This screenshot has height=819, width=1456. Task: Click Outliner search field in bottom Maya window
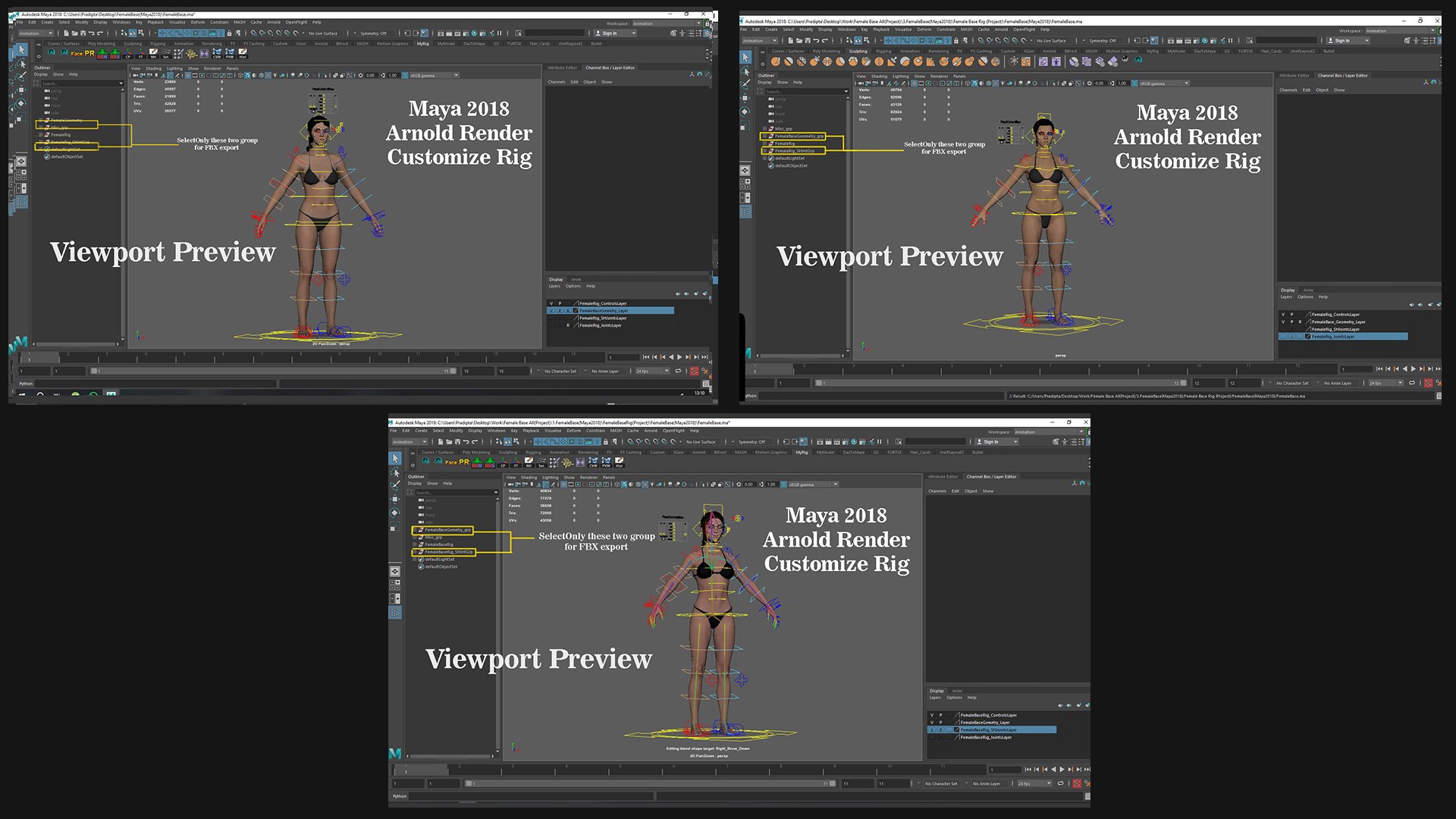tap(456, 493)
